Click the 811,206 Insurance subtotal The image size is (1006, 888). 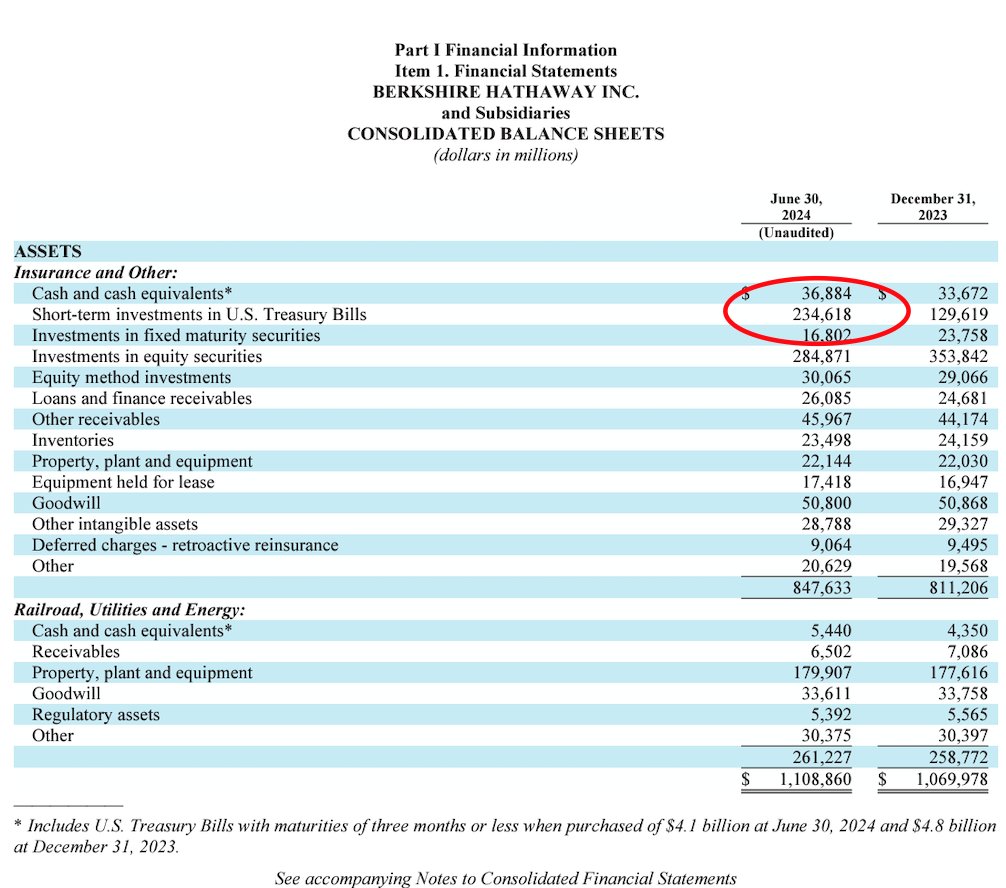[959, 588]
